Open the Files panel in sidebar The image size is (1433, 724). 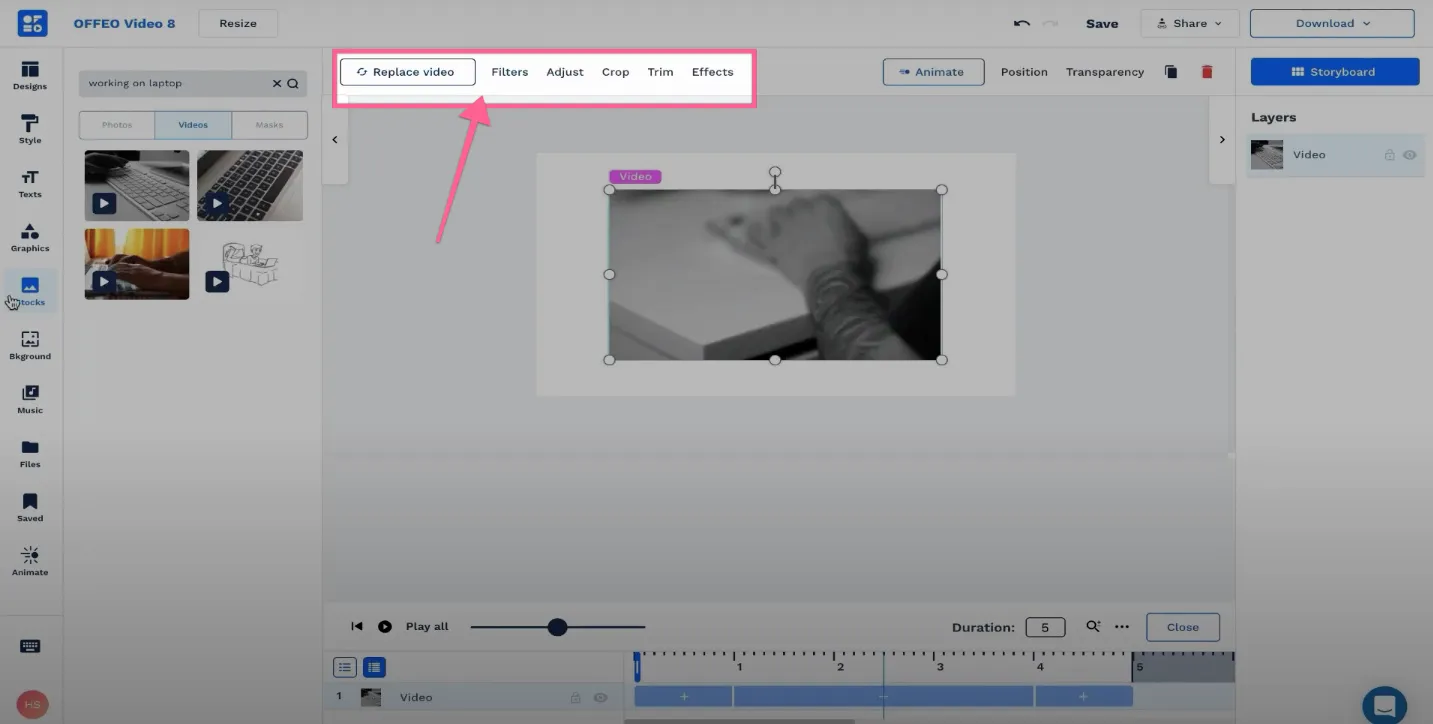pos(30,453)
